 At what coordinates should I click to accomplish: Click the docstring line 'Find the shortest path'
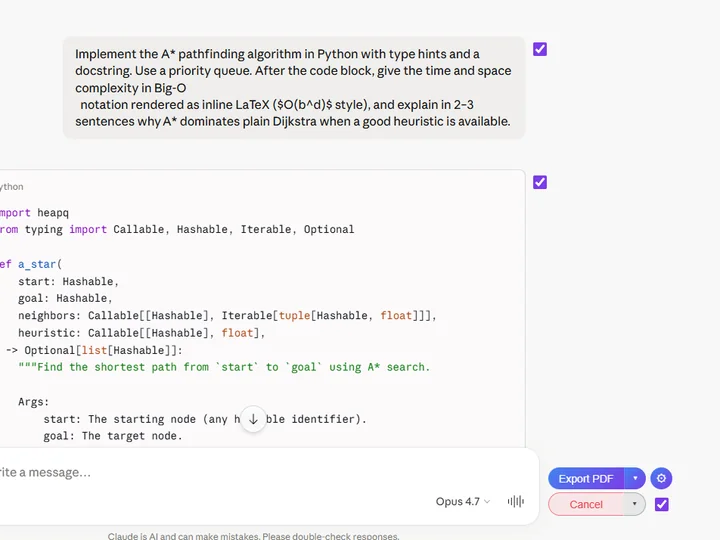pyautogui.click(x=224, y=367)
